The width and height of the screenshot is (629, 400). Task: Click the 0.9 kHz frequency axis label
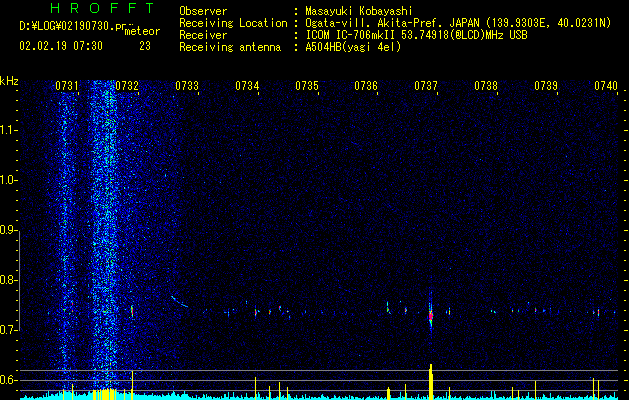click(9, 230)
